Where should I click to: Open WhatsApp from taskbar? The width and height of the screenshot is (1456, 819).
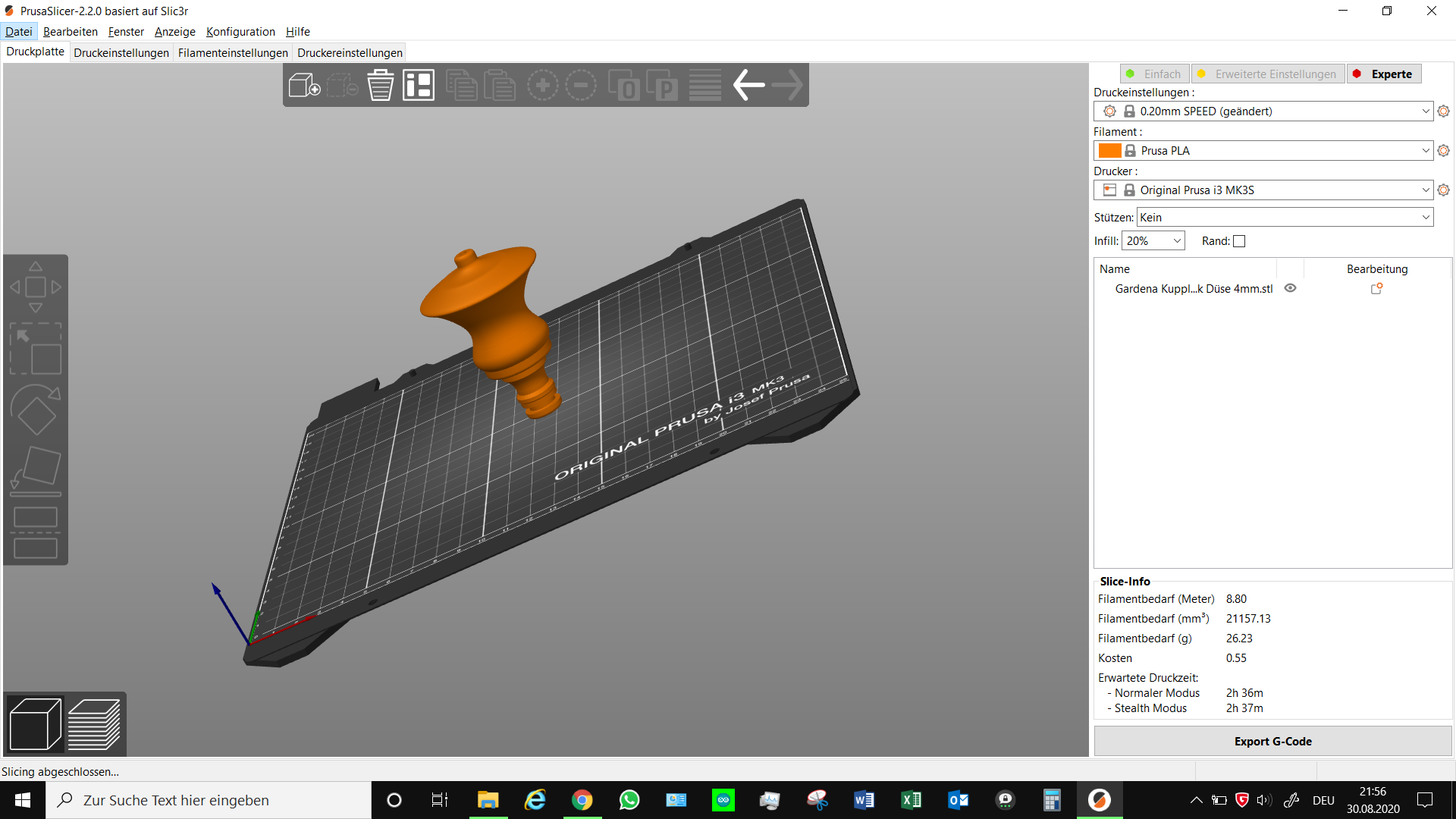coord(629,800)
